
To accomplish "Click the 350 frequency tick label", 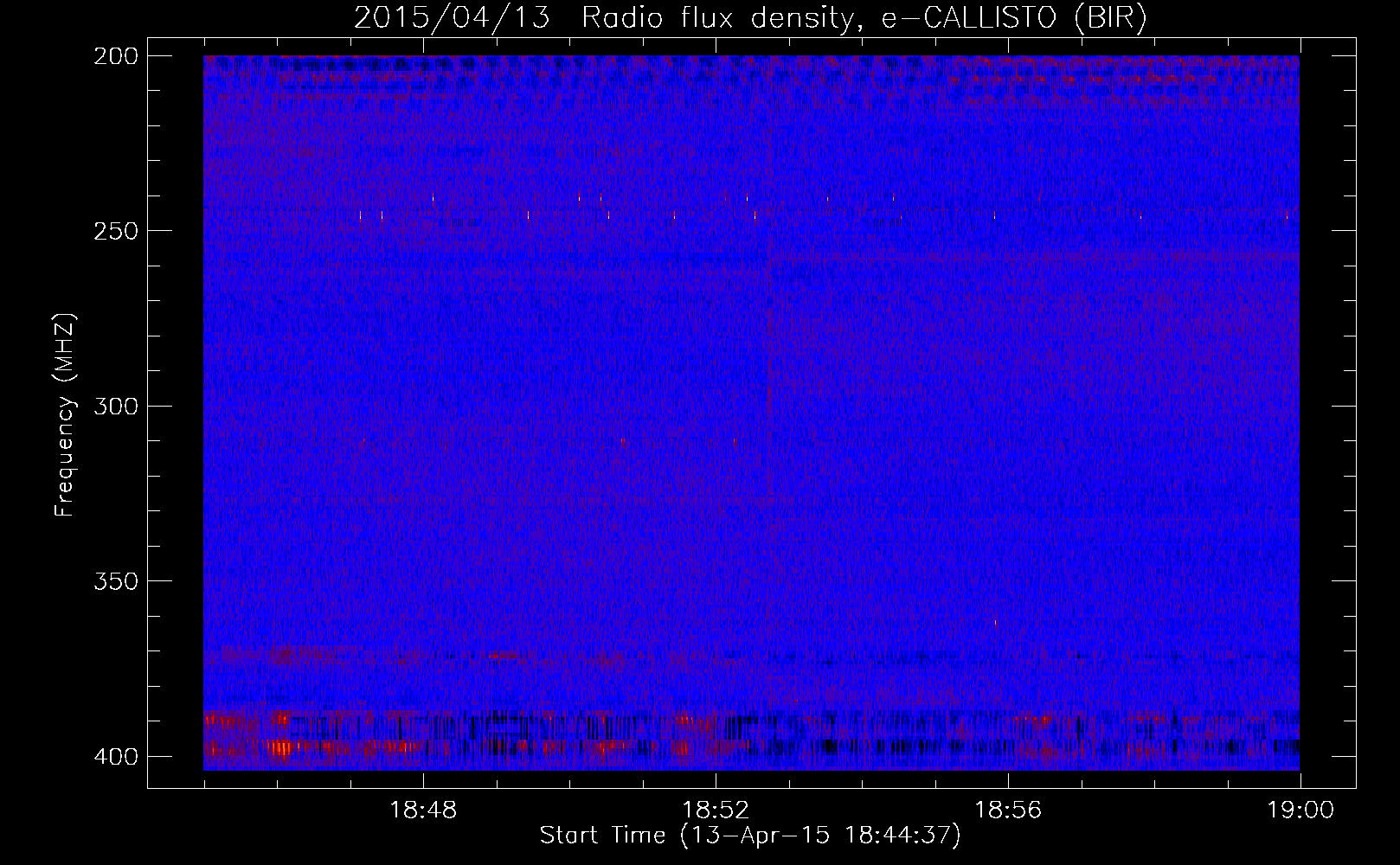I will [x=115, y=581].
